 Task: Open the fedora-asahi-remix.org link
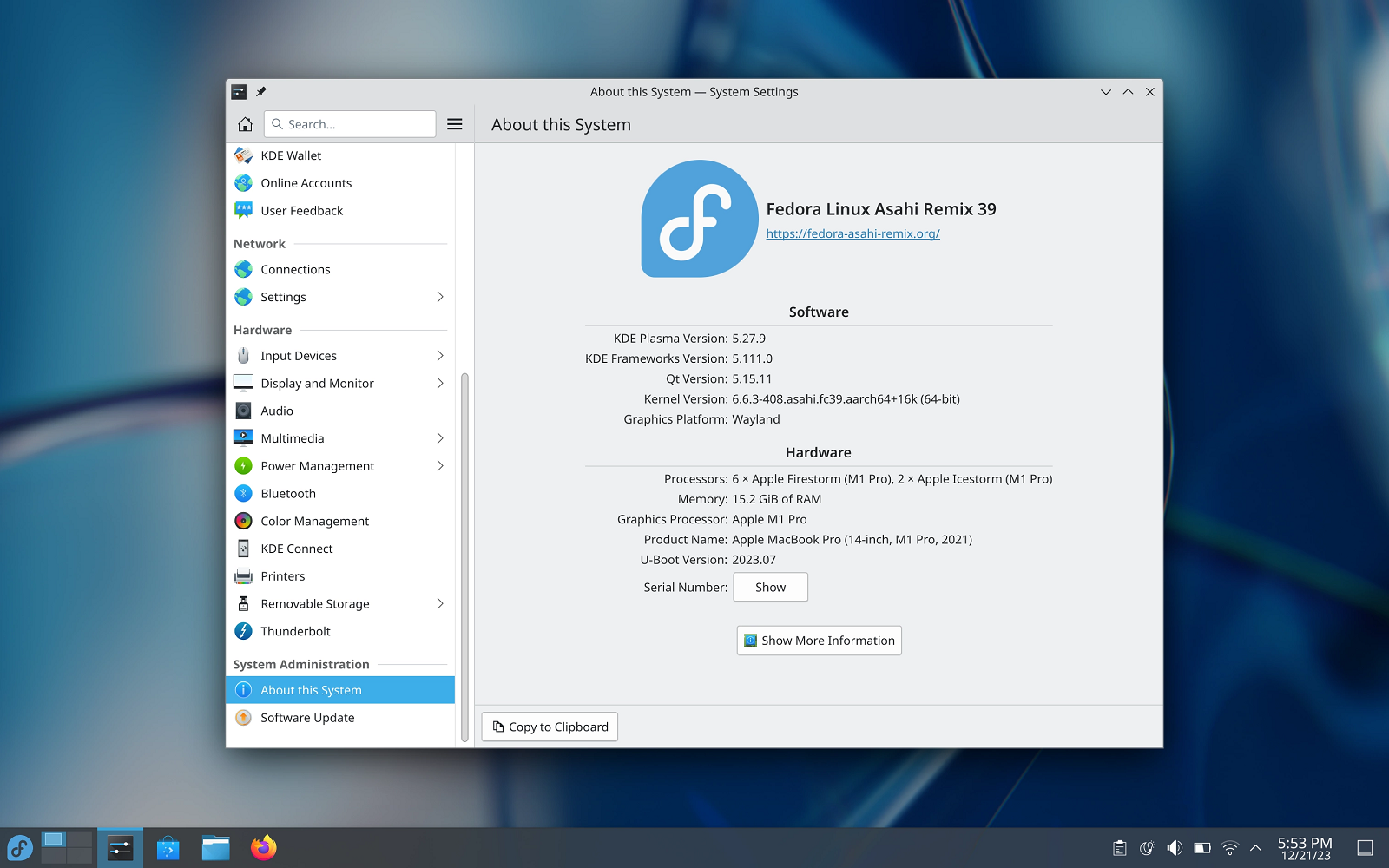(852, 233)
